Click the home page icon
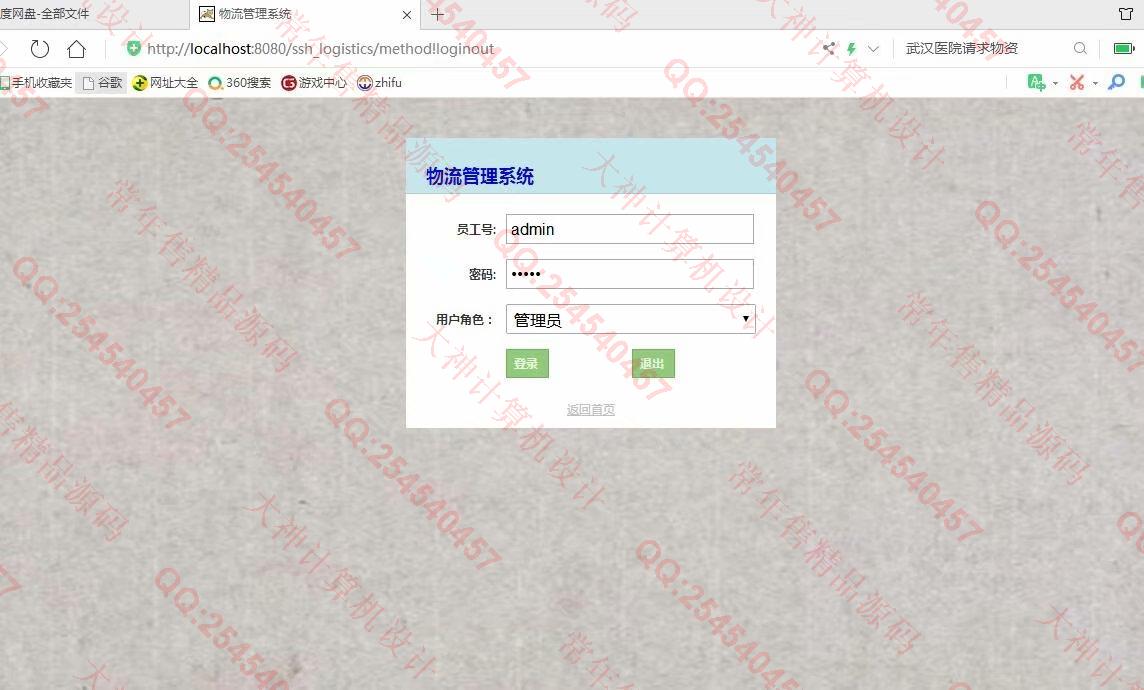Screen dimensions: 1144x690 point(76,49)
